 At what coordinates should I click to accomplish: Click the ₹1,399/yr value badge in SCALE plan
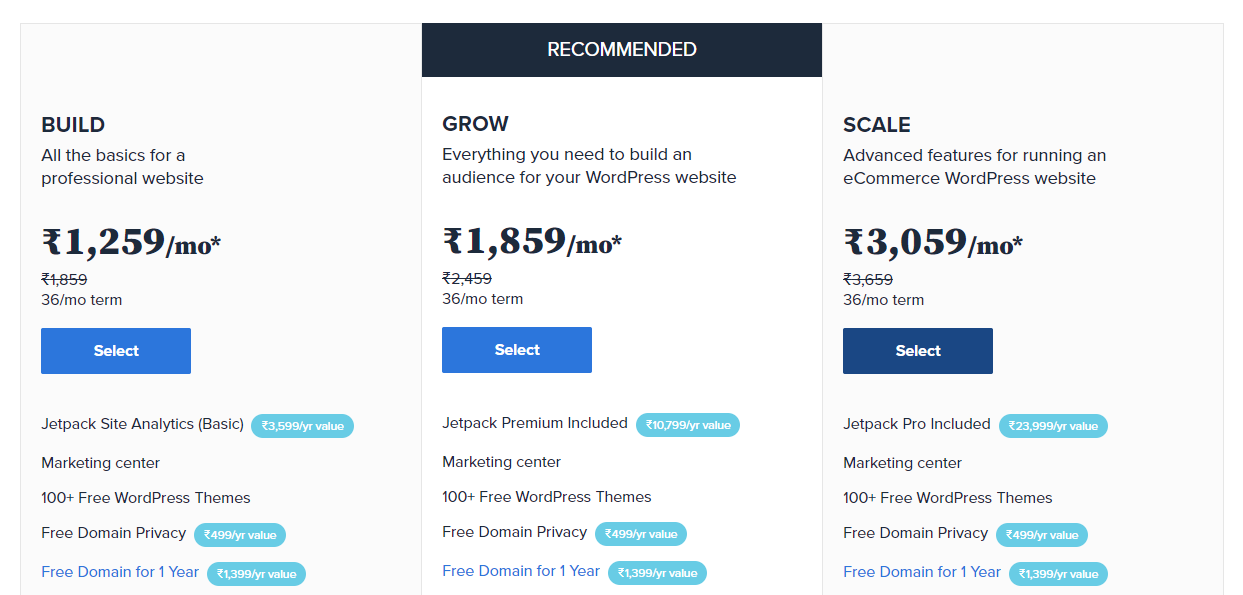coord(1058,574)
